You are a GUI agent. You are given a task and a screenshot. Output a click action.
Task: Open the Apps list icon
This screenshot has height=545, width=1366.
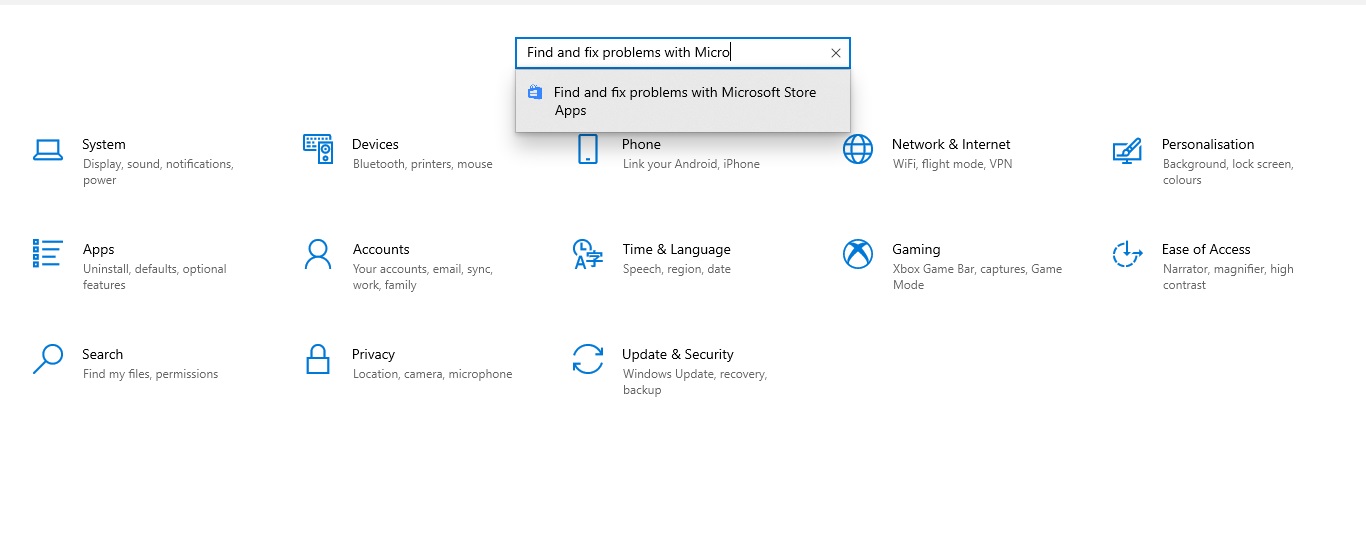48,253
